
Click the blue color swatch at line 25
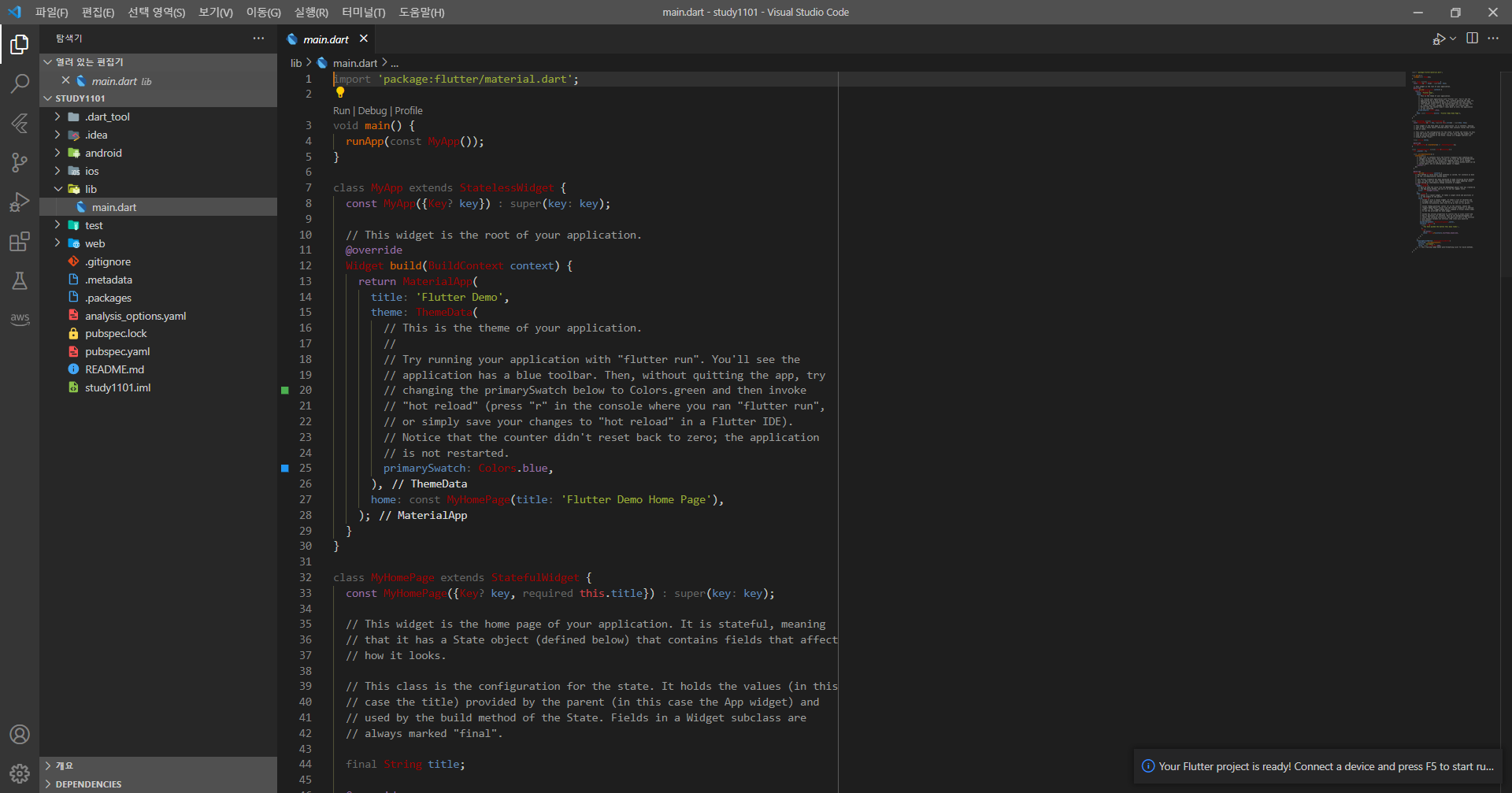(x=285, y=468)
